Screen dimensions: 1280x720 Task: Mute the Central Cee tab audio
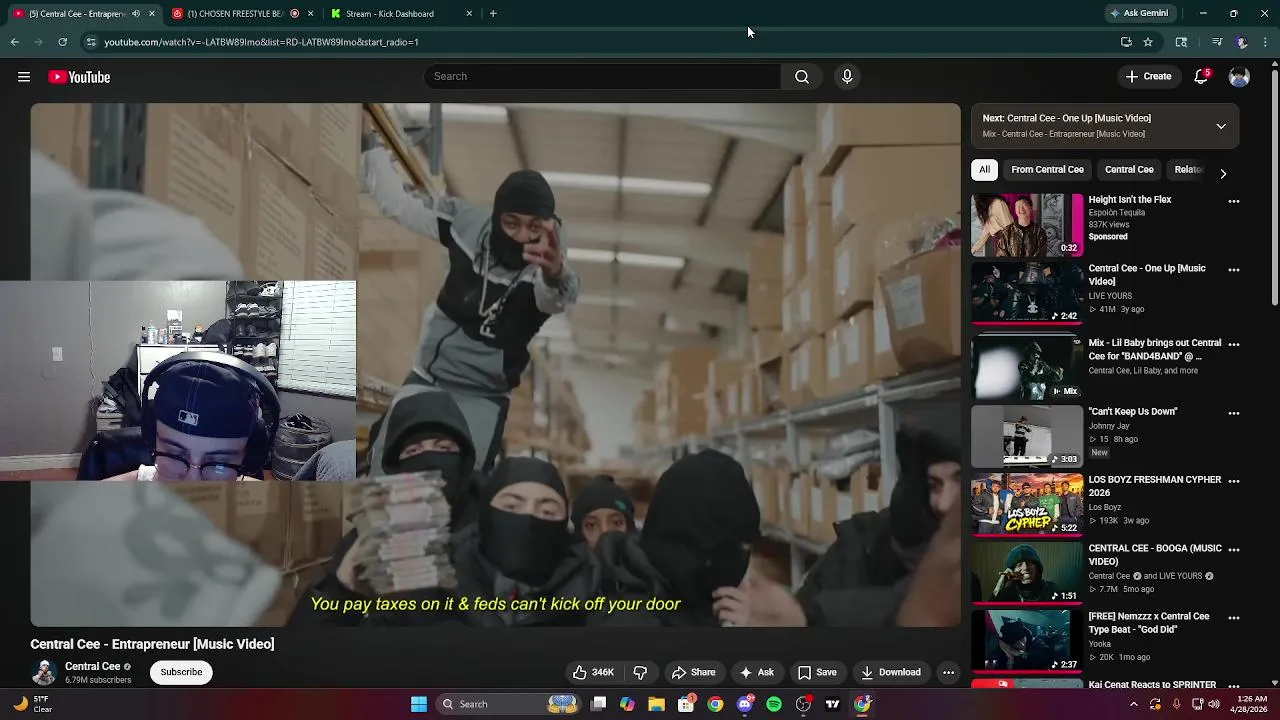(136, 13)
